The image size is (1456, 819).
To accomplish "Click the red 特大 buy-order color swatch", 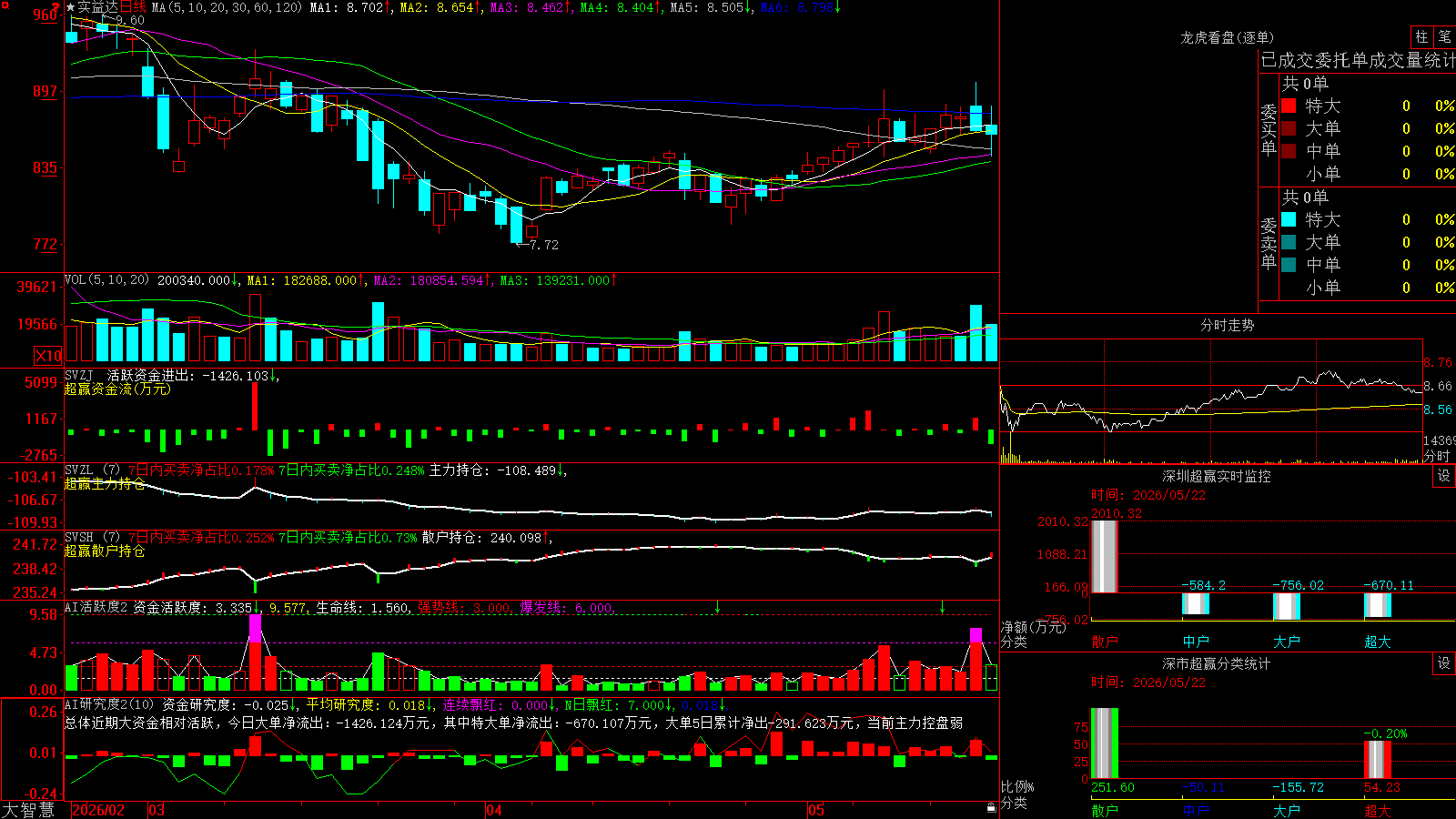I will coord(1289,106).
